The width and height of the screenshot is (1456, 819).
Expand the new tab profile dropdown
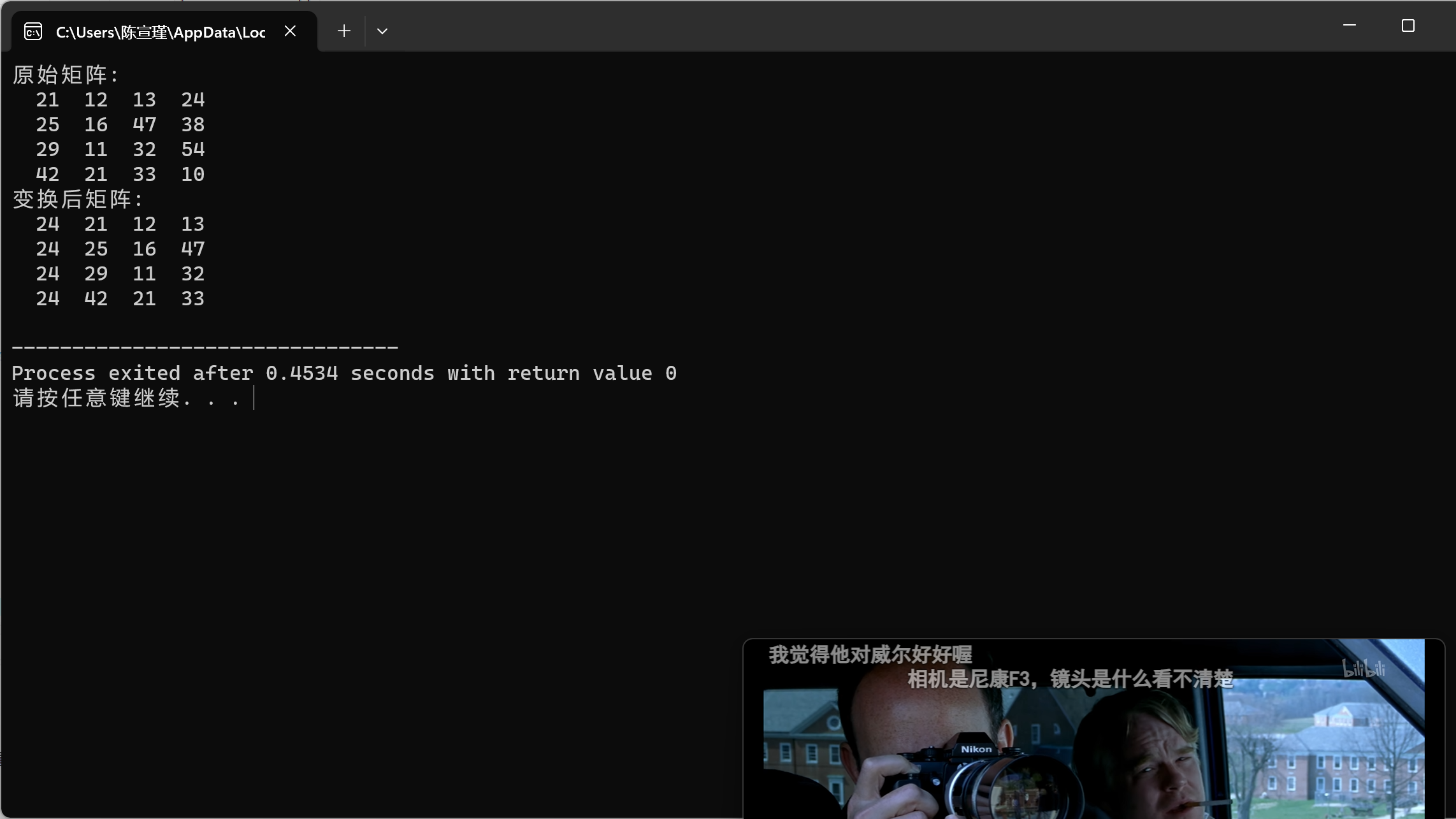point(382,31)
